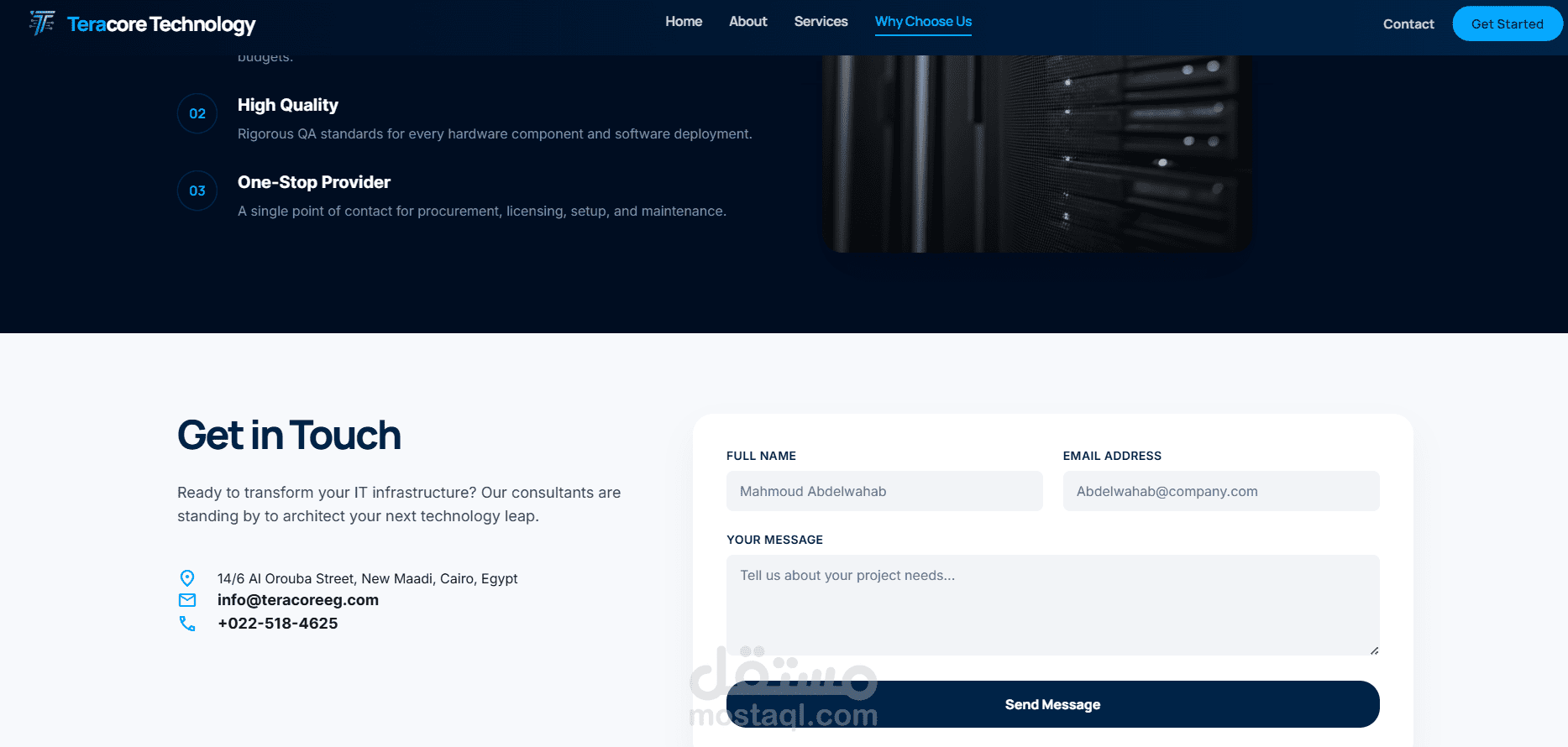Click the 02 numbered circle badge
This screenshot has width=1568, height=747.
click(197, 113)
